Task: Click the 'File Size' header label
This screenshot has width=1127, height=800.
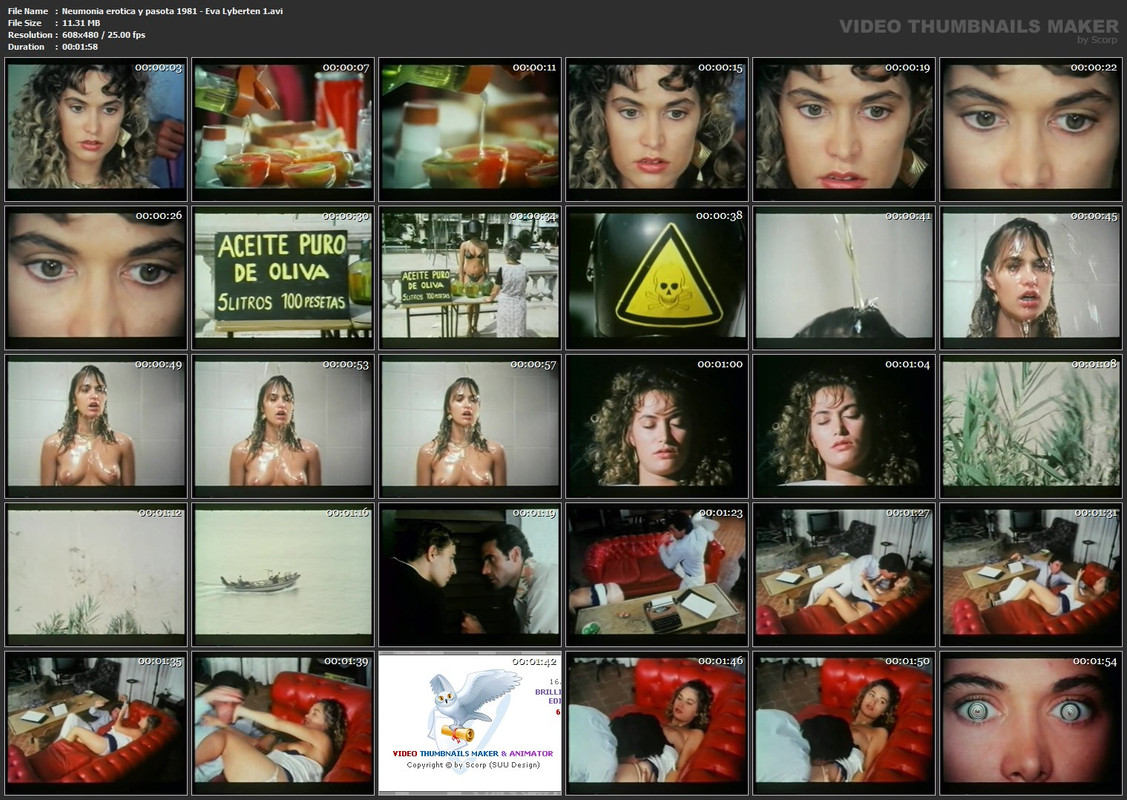Action: 24,23
